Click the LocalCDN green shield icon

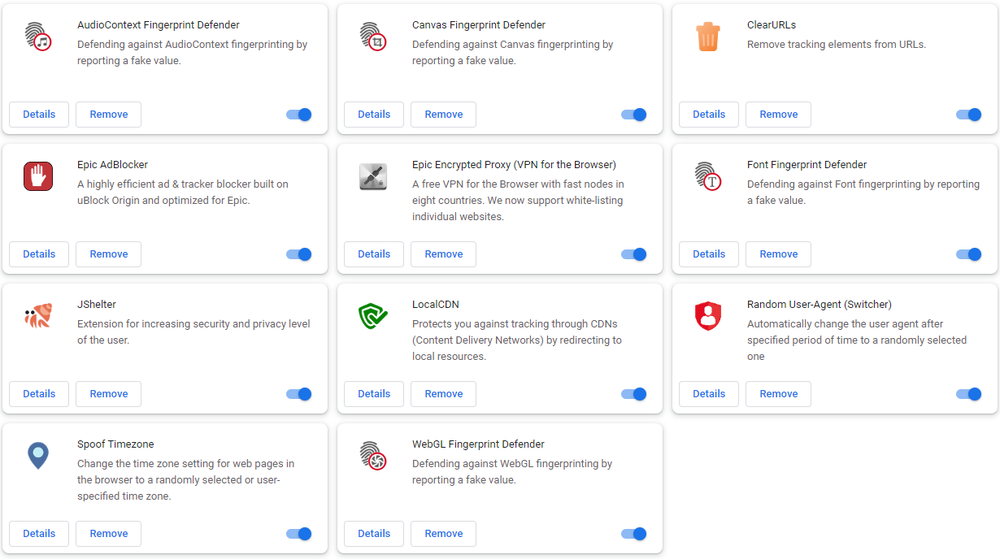click(373, 316)
